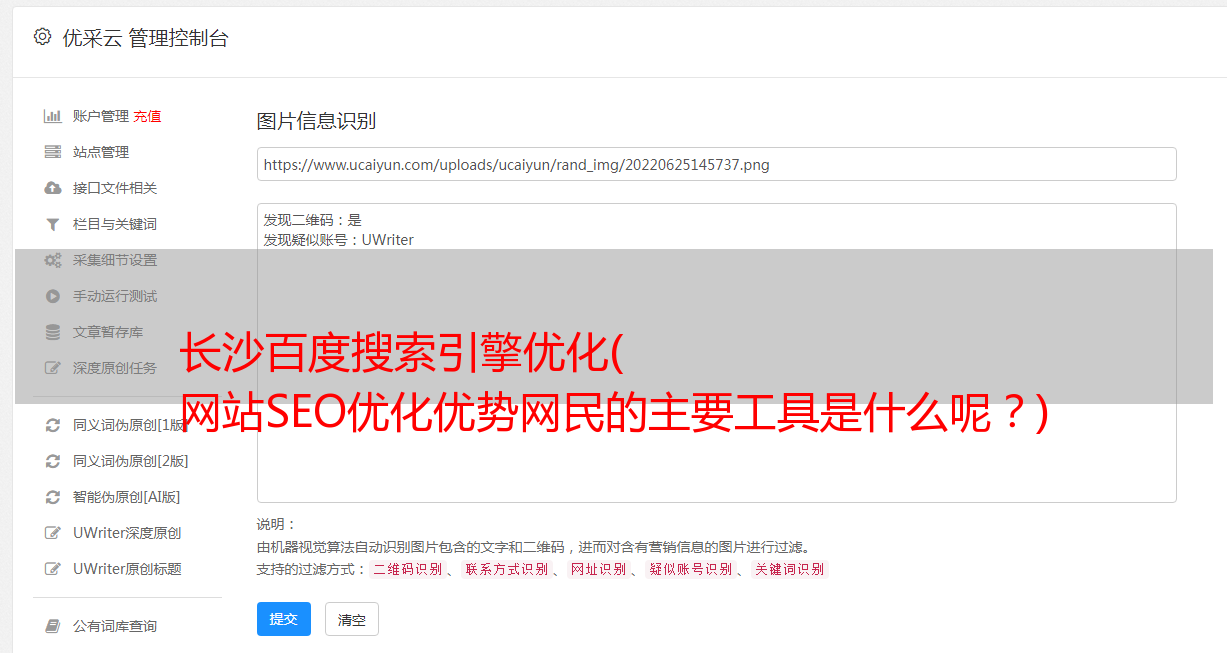Click the bar chart icon for 账户管理
This screenshot has width=1227, height=653.
[x=53, y=116]
